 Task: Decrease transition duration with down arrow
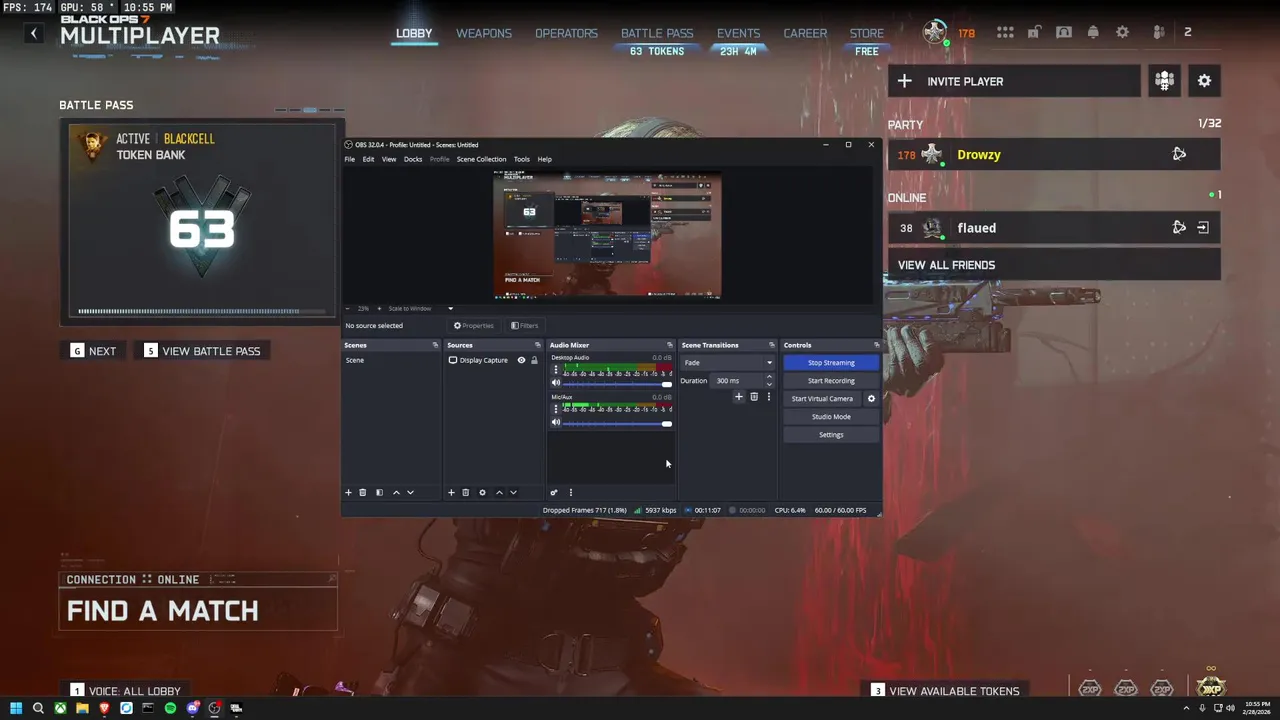[x=769, y=384]
